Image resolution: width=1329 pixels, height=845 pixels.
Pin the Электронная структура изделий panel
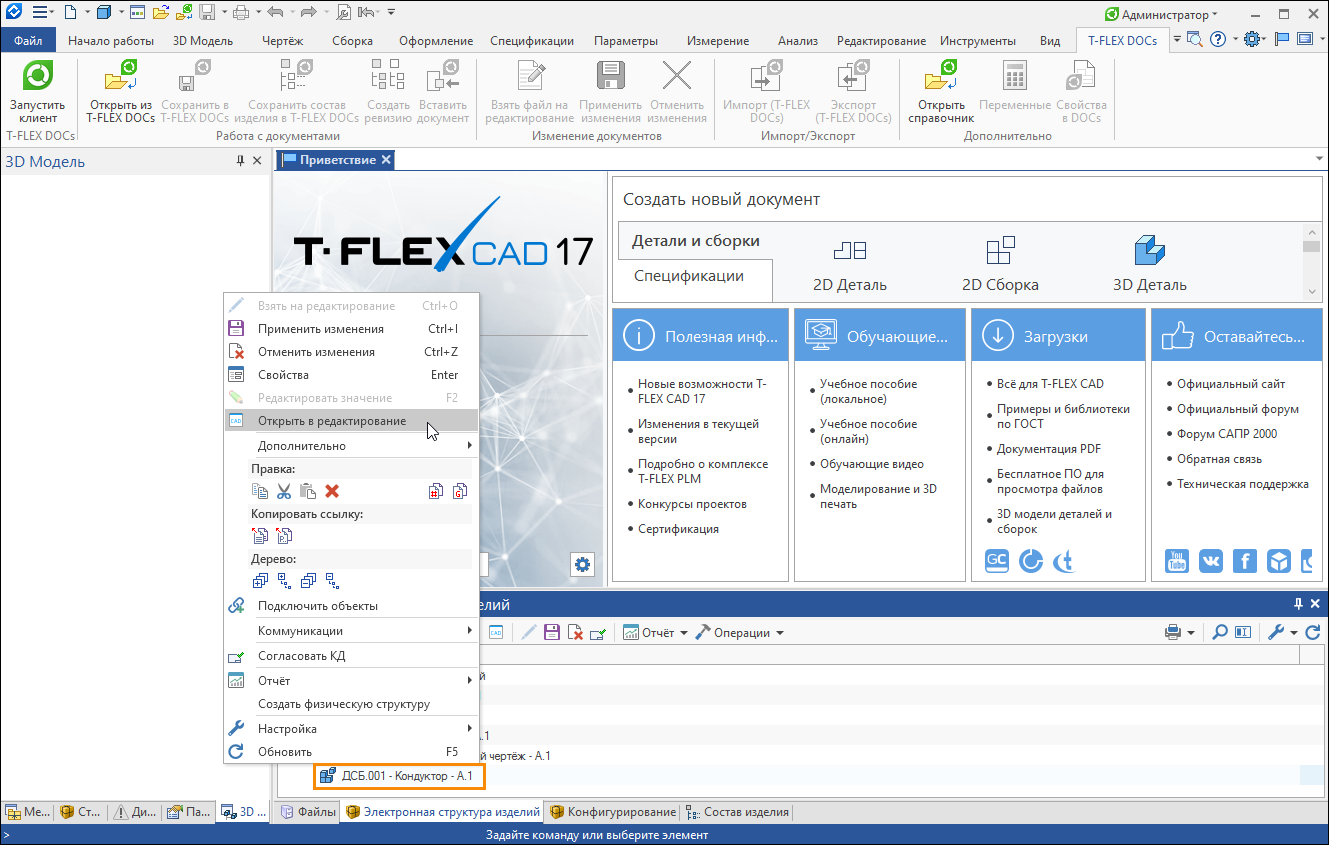1298,604
